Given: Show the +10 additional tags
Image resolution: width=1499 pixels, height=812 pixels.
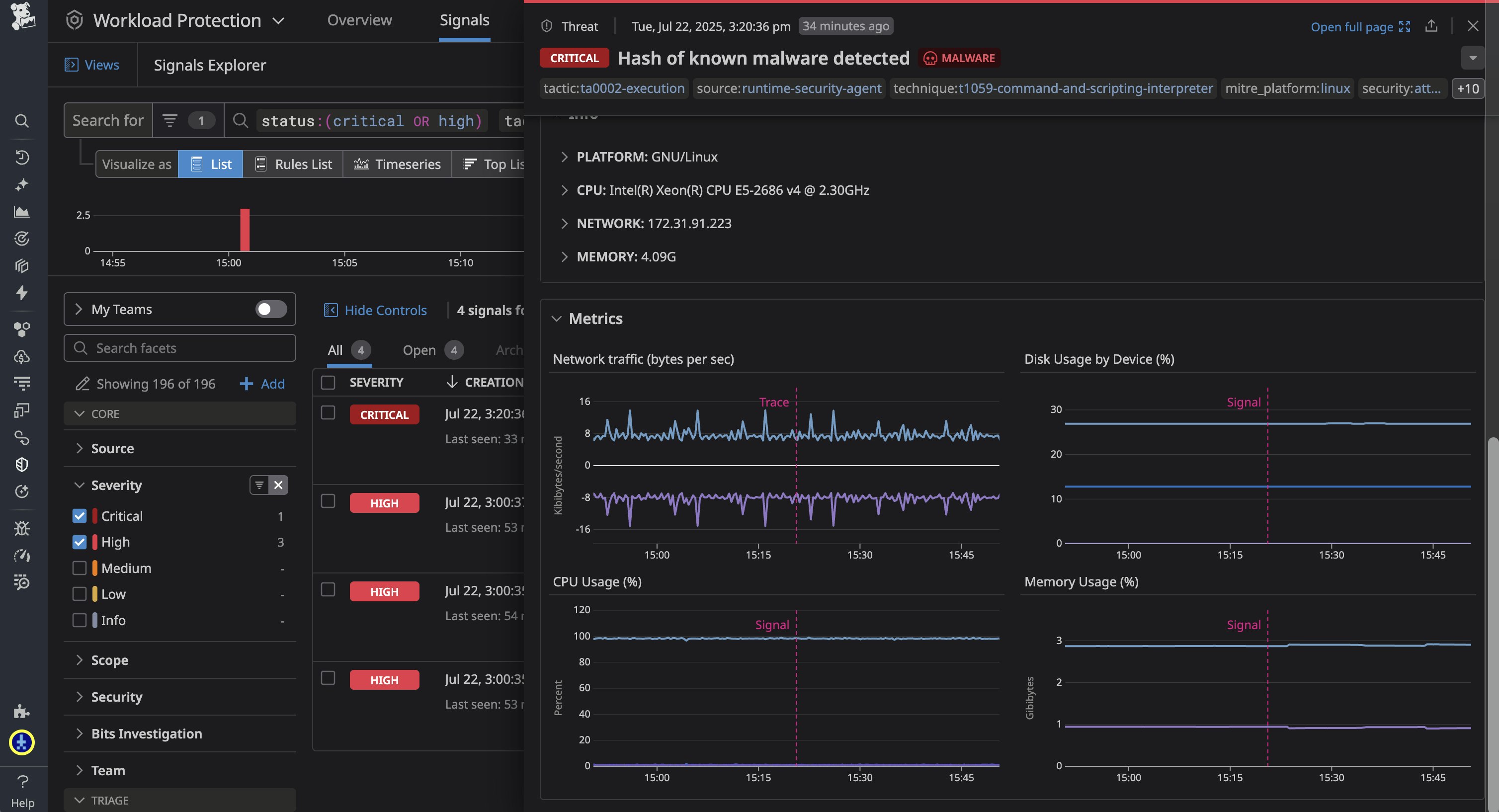Looking at the screenshot, I should pos(1468,88).
